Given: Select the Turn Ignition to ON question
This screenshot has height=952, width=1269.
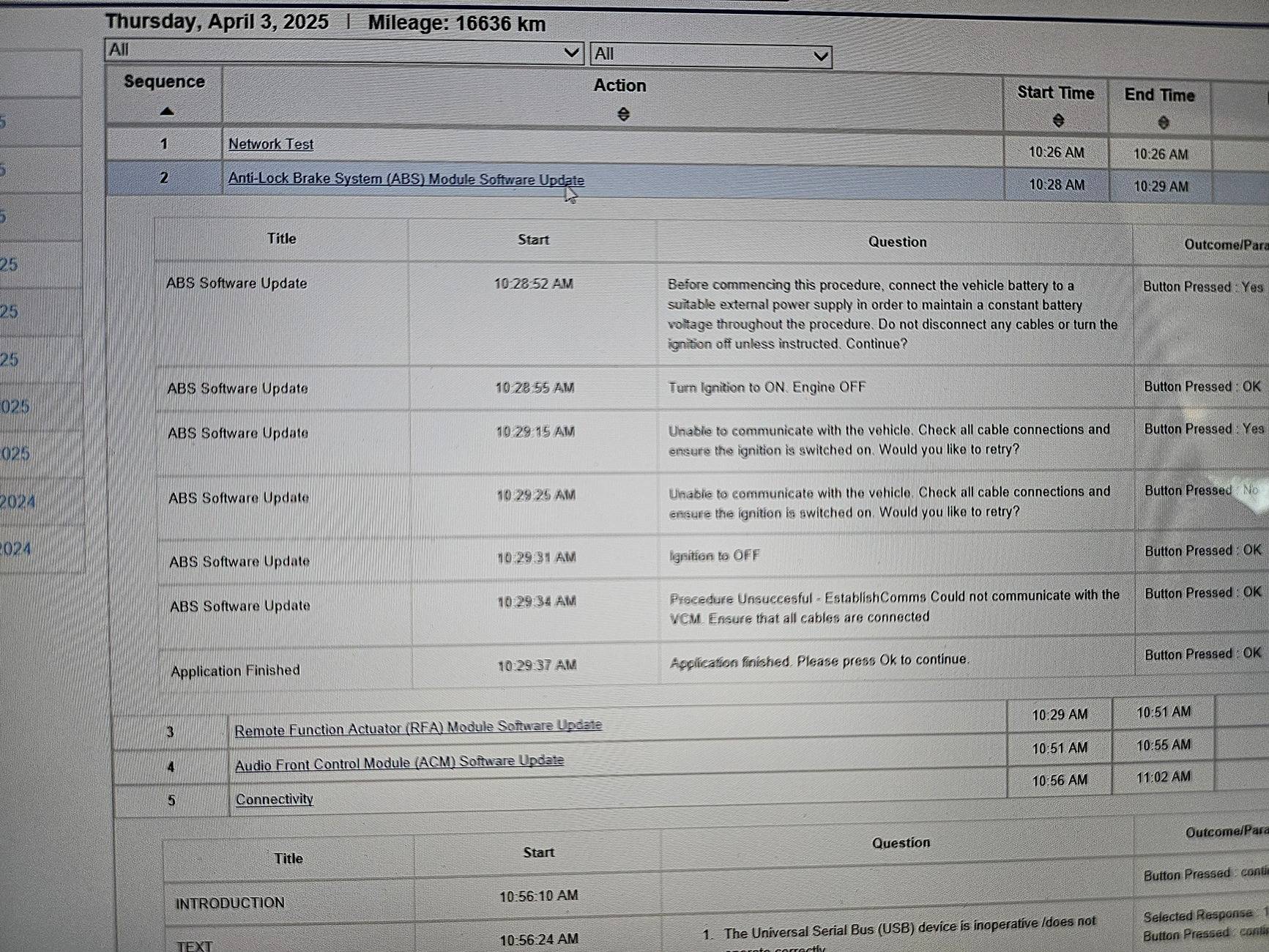Looking at the screenshot, I should pyautogui.click(x=766, y=387).
